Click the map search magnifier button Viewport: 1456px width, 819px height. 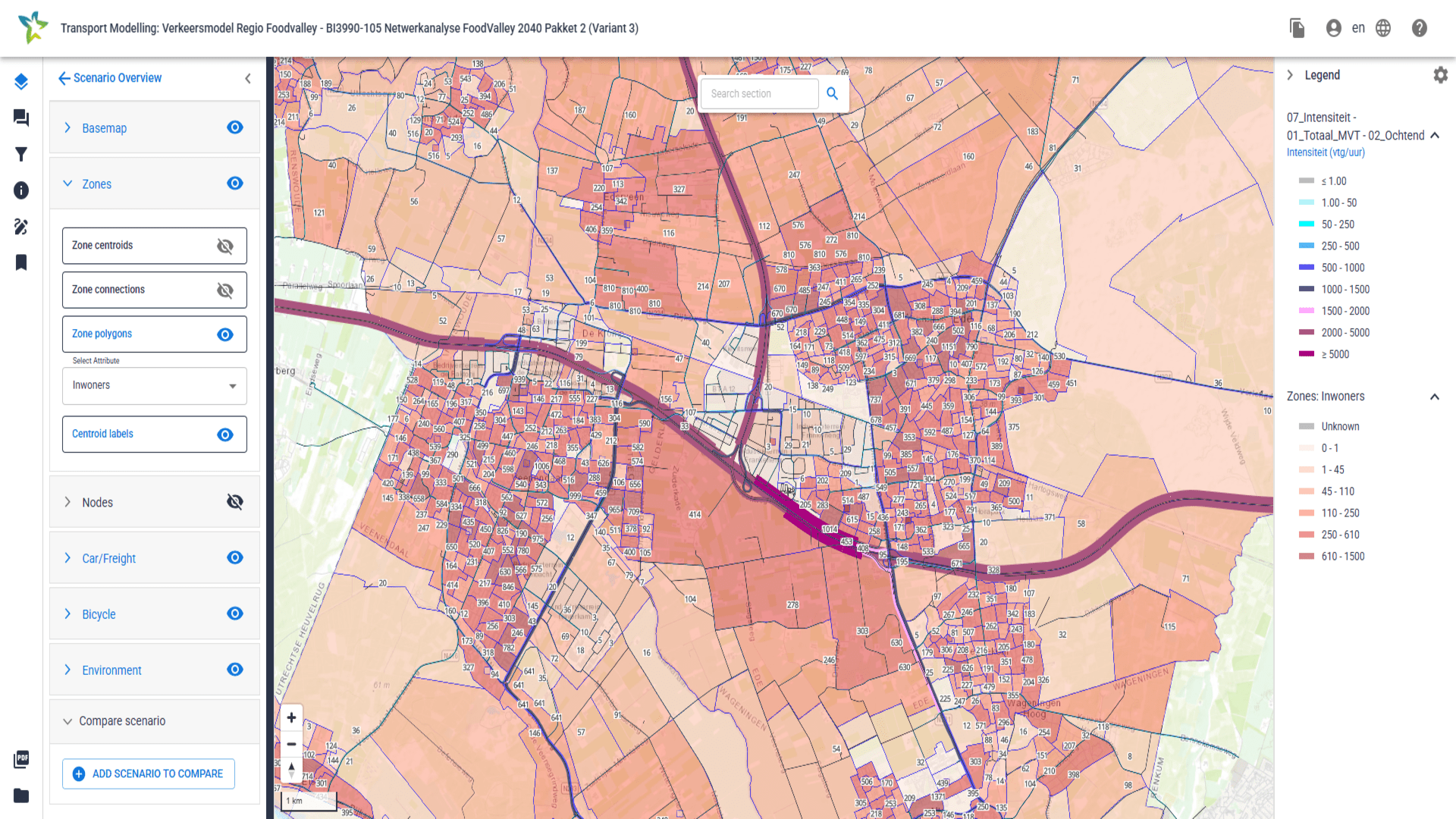[832, 93]
